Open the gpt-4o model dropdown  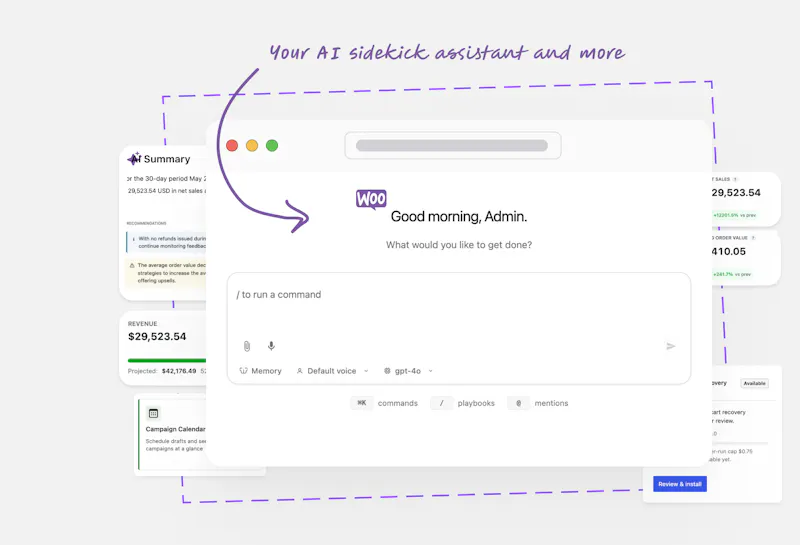point(408,371)
